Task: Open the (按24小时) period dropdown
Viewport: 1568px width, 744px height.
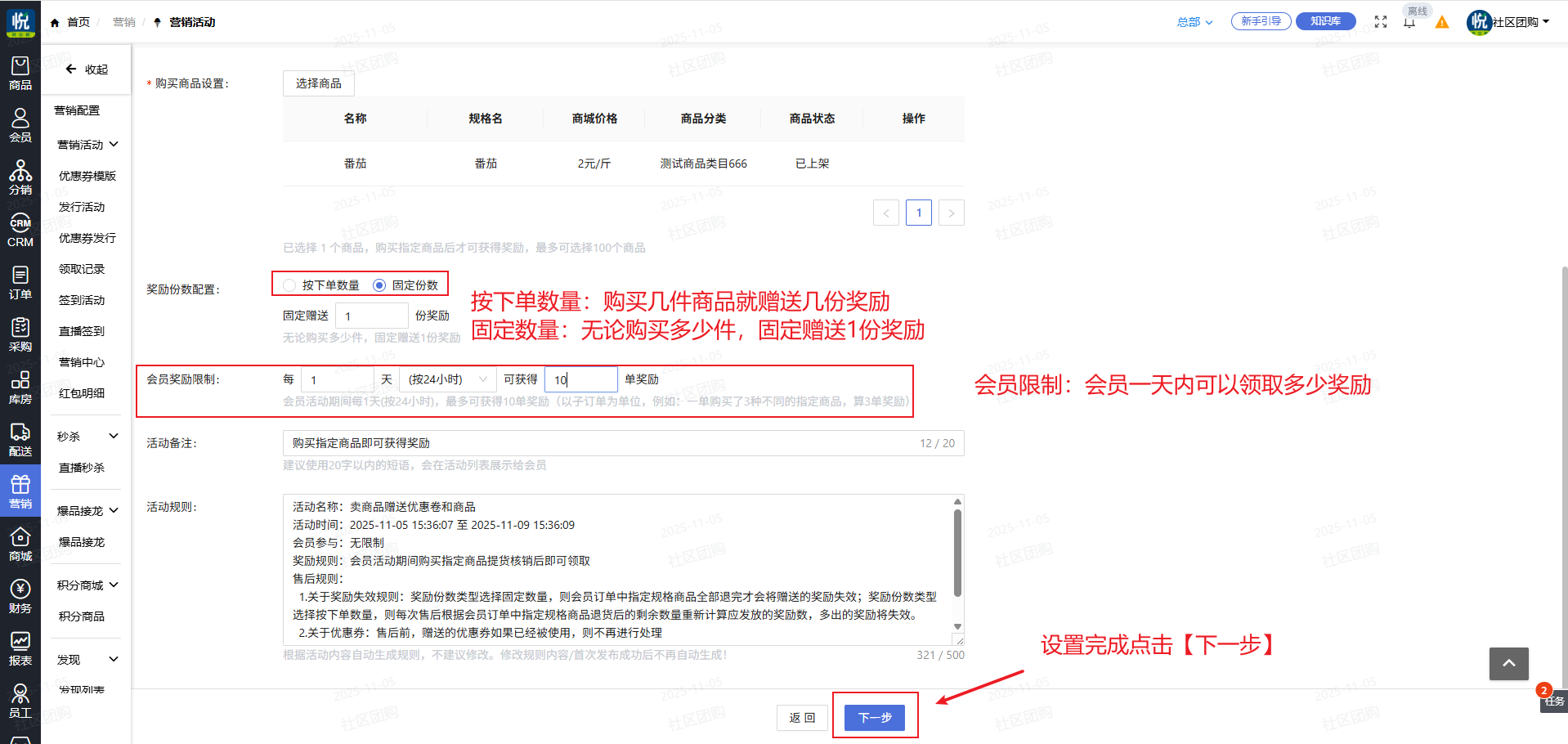Action: (447, 379)
